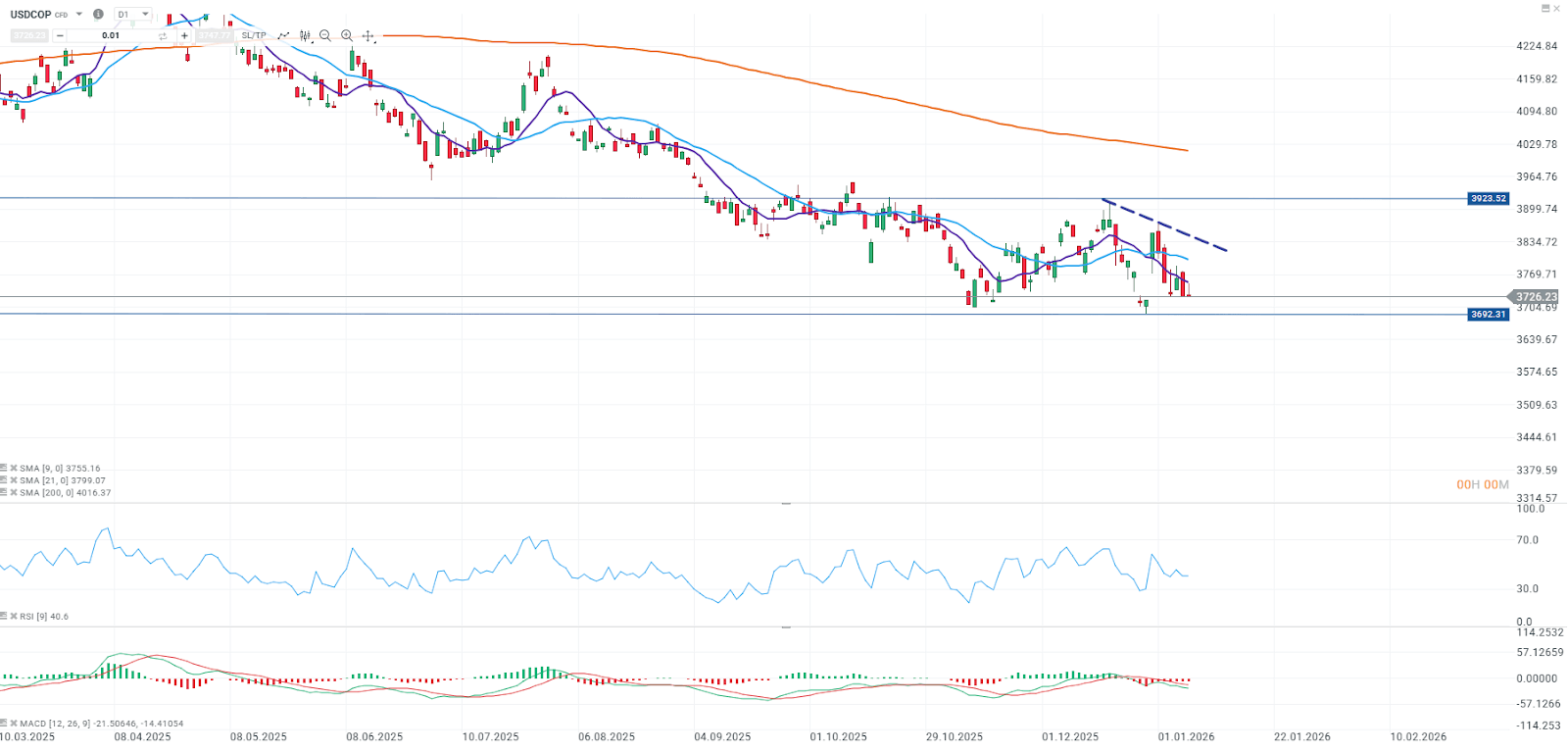This screenshot has height=751, width=1568.
Task: Click the buy price button 3747.77
Action: pos(214,35)
